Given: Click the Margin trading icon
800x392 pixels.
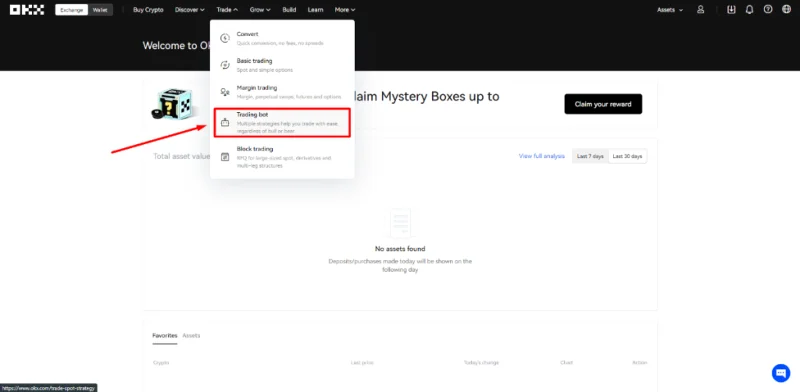Looking at the screenshot, I should (x=225, y=92).
